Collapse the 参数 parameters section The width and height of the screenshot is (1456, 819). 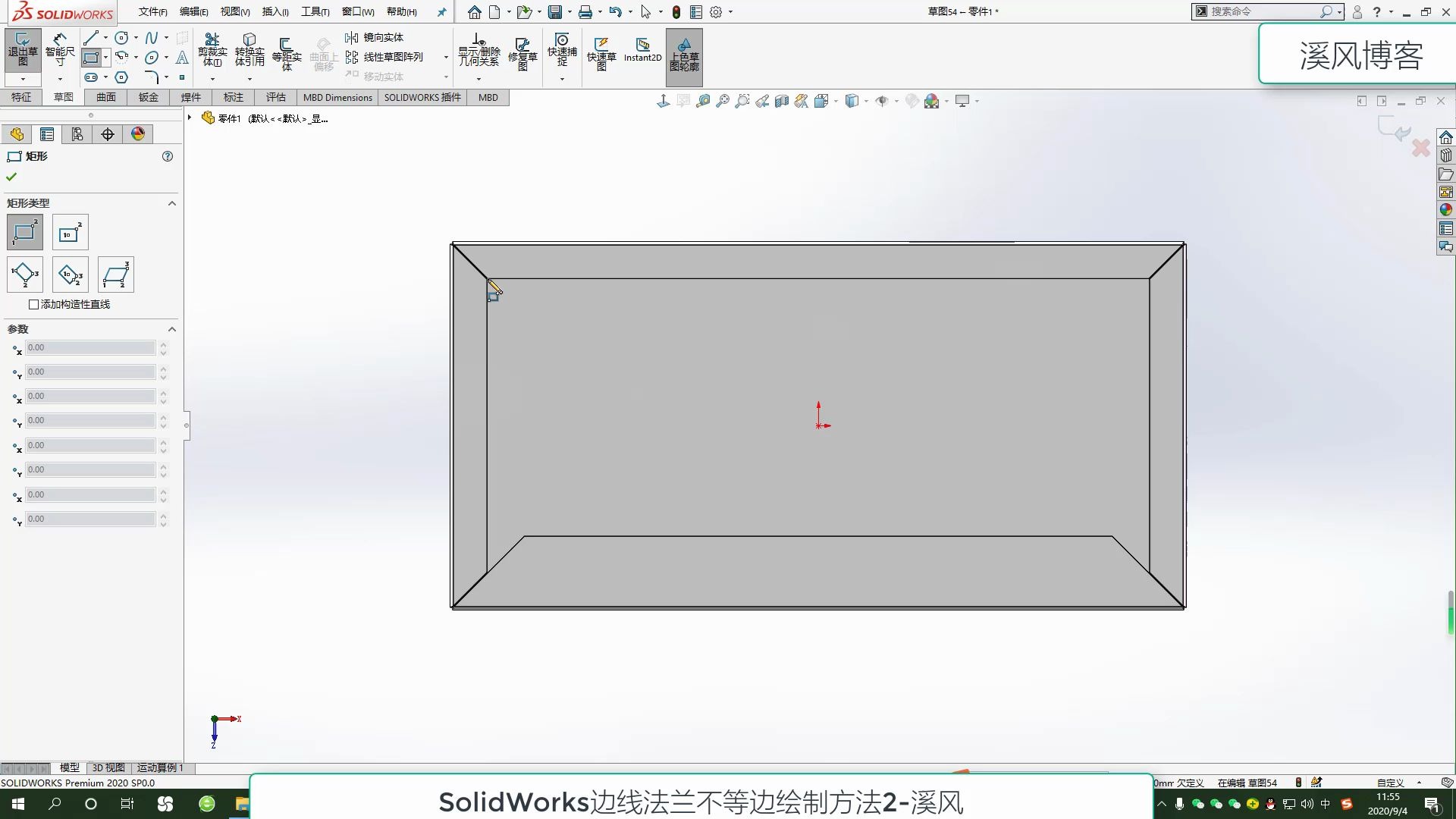pos(172,329)
